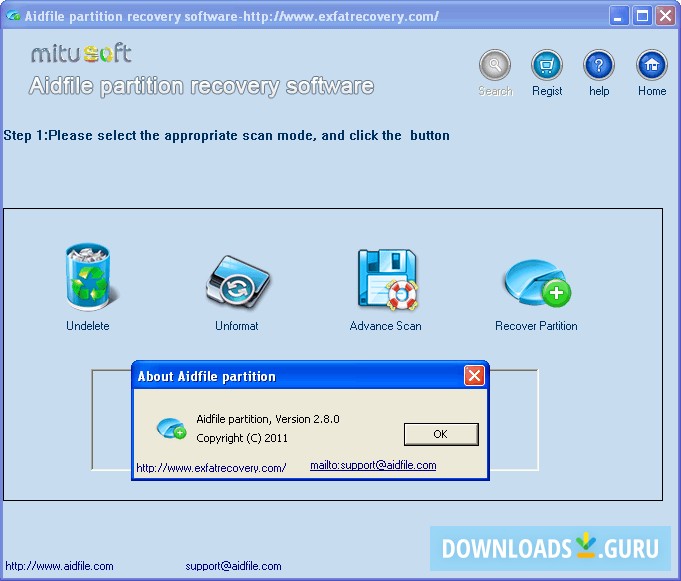Click the Unformat label text

(x=237, y=326)
